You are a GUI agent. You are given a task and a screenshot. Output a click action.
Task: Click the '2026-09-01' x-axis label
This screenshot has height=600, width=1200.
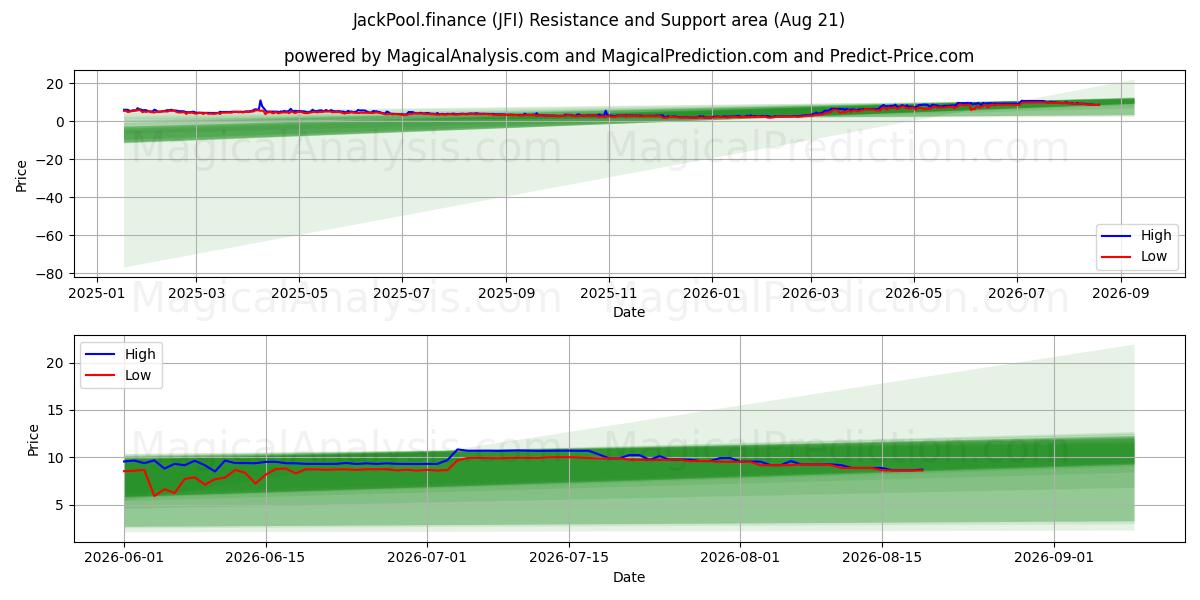click(x=1054, y=558)
